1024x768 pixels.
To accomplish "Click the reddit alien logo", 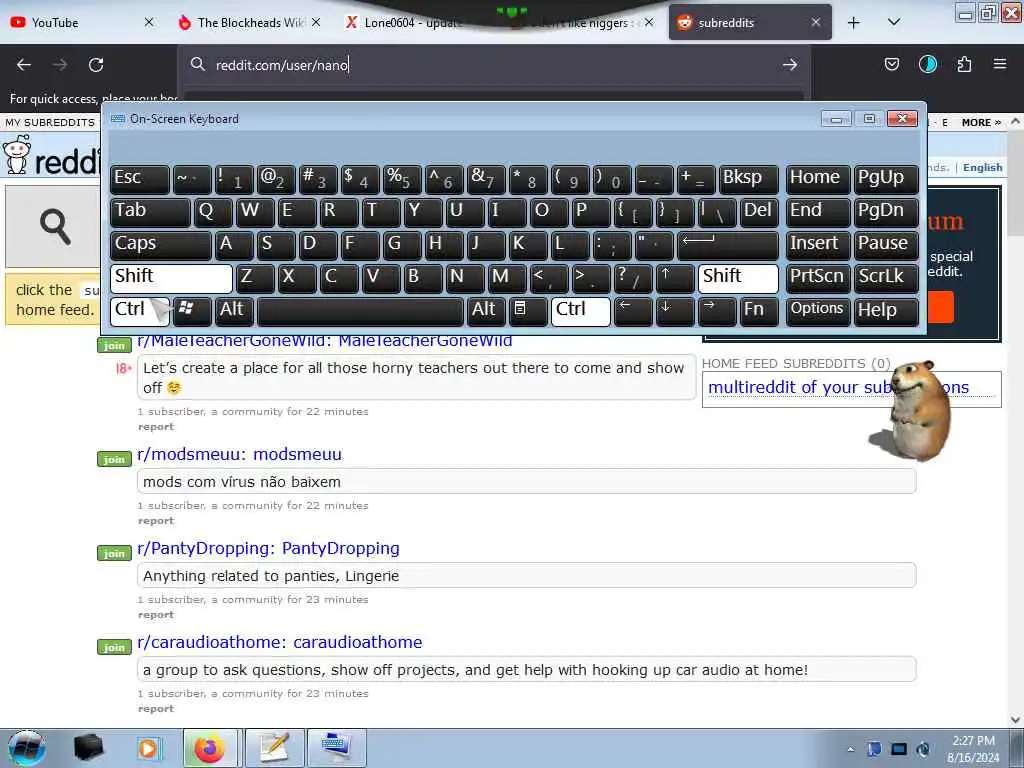I will coord(17,155).
